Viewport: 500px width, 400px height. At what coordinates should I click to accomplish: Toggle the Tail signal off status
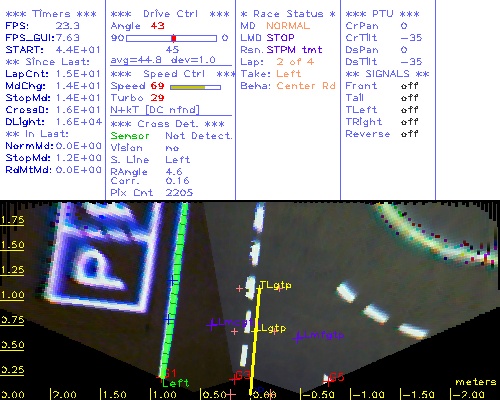pyautogui.click(x=410, y=98)
